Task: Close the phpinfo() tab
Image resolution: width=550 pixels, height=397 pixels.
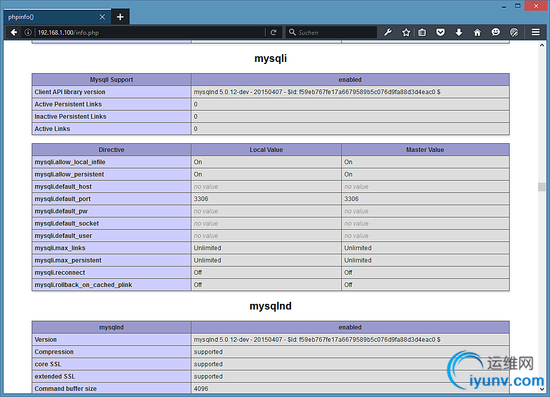Action: point(102,17)
